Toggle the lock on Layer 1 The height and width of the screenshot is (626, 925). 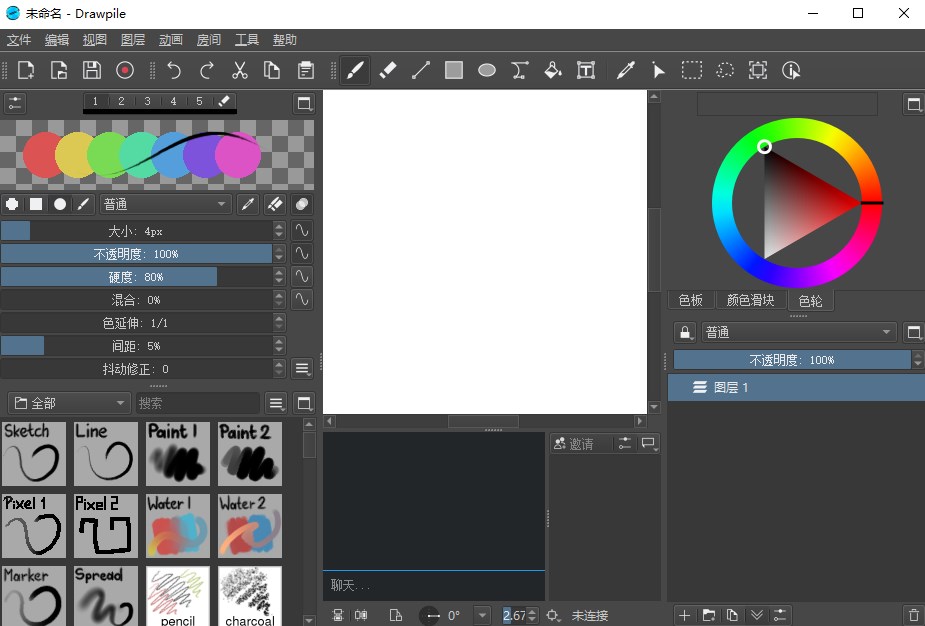(x=684, y=331)
